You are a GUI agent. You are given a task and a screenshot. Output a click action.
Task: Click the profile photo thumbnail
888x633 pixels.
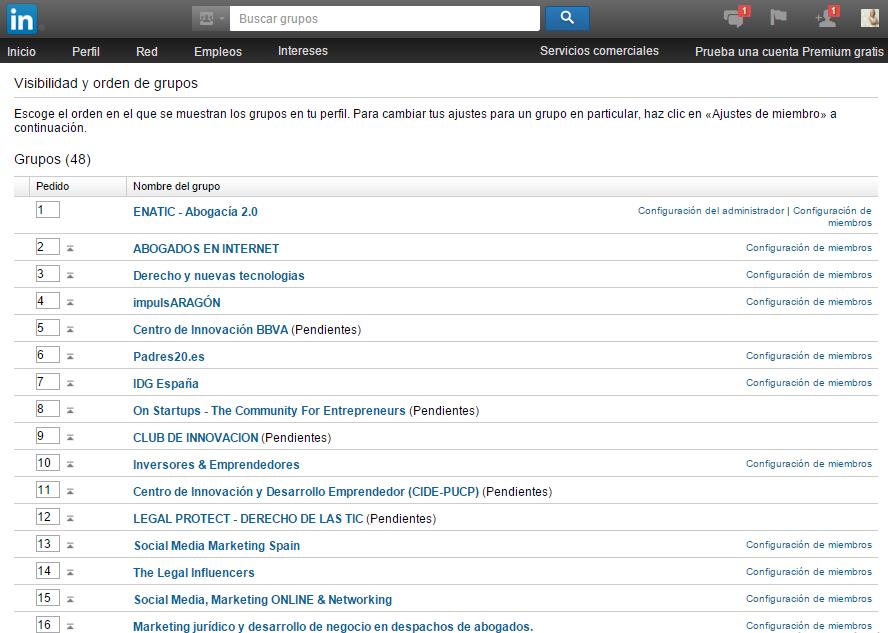click(x=870, y=18)
